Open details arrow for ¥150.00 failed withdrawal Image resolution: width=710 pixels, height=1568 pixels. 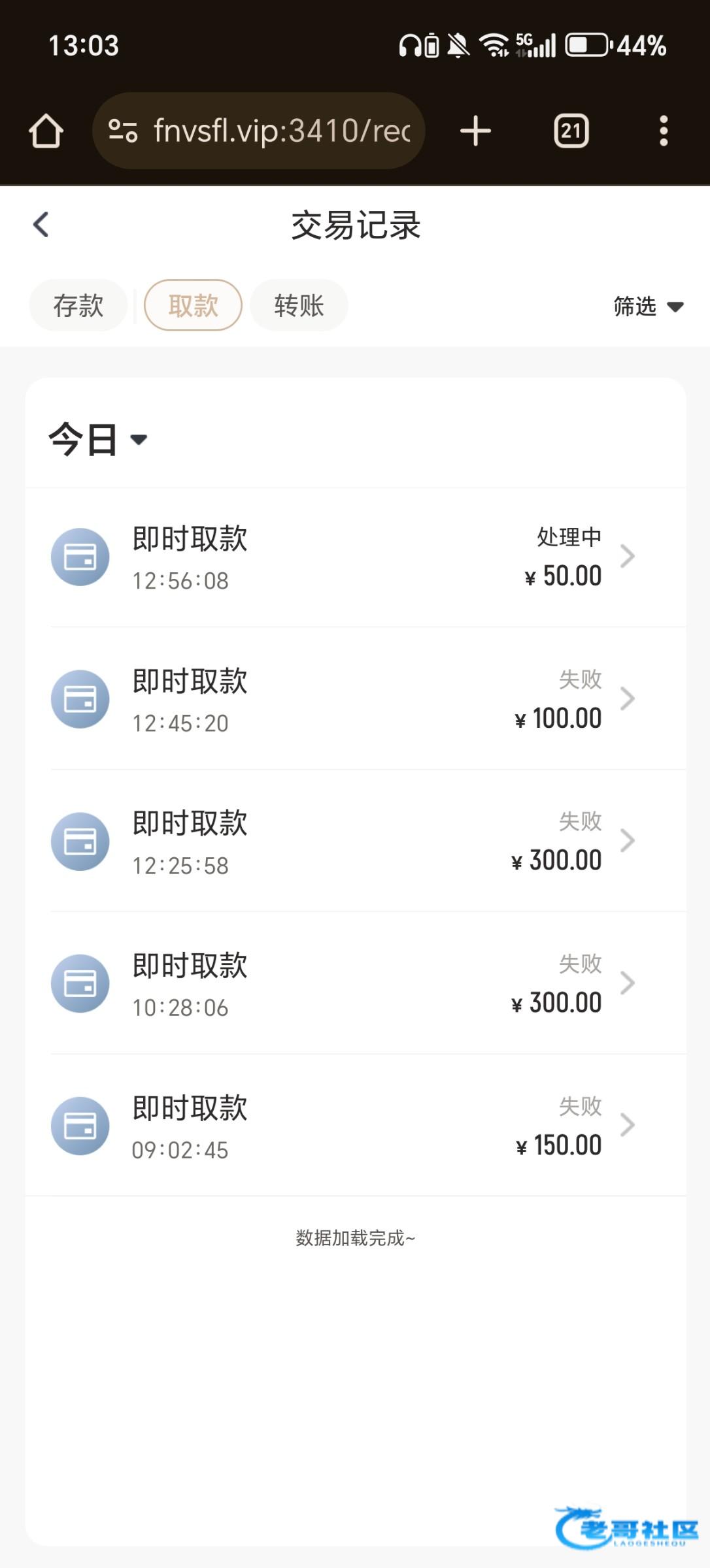(627, 1125)
